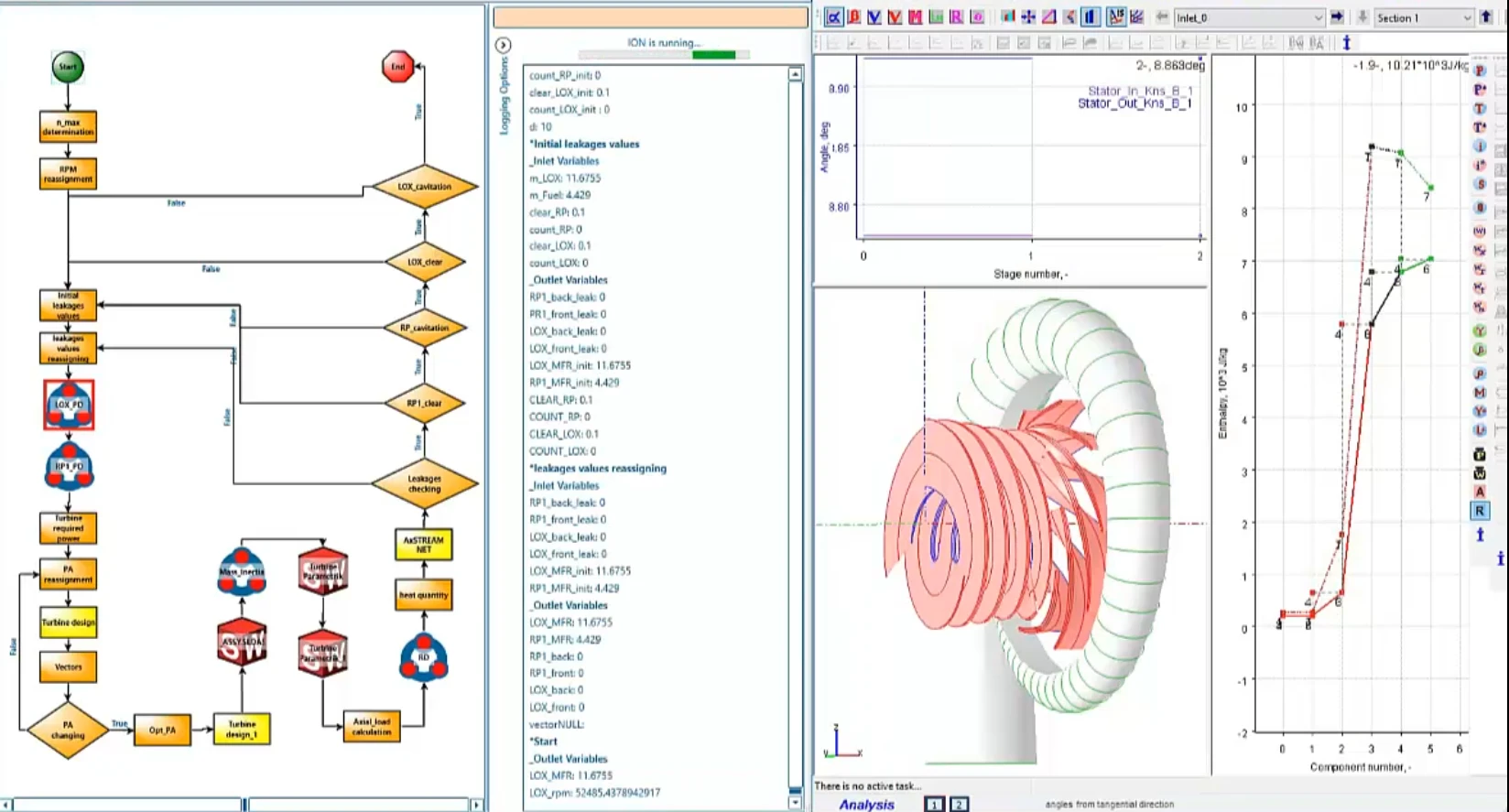
Task: Switch to the Analysis tab
Action: 866,805
